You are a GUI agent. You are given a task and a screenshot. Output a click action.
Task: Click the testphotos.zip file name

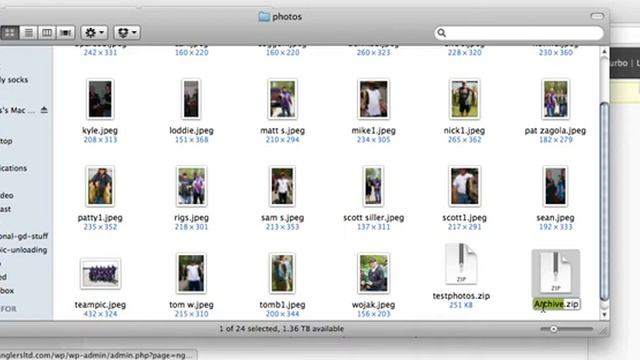[461, 296]
